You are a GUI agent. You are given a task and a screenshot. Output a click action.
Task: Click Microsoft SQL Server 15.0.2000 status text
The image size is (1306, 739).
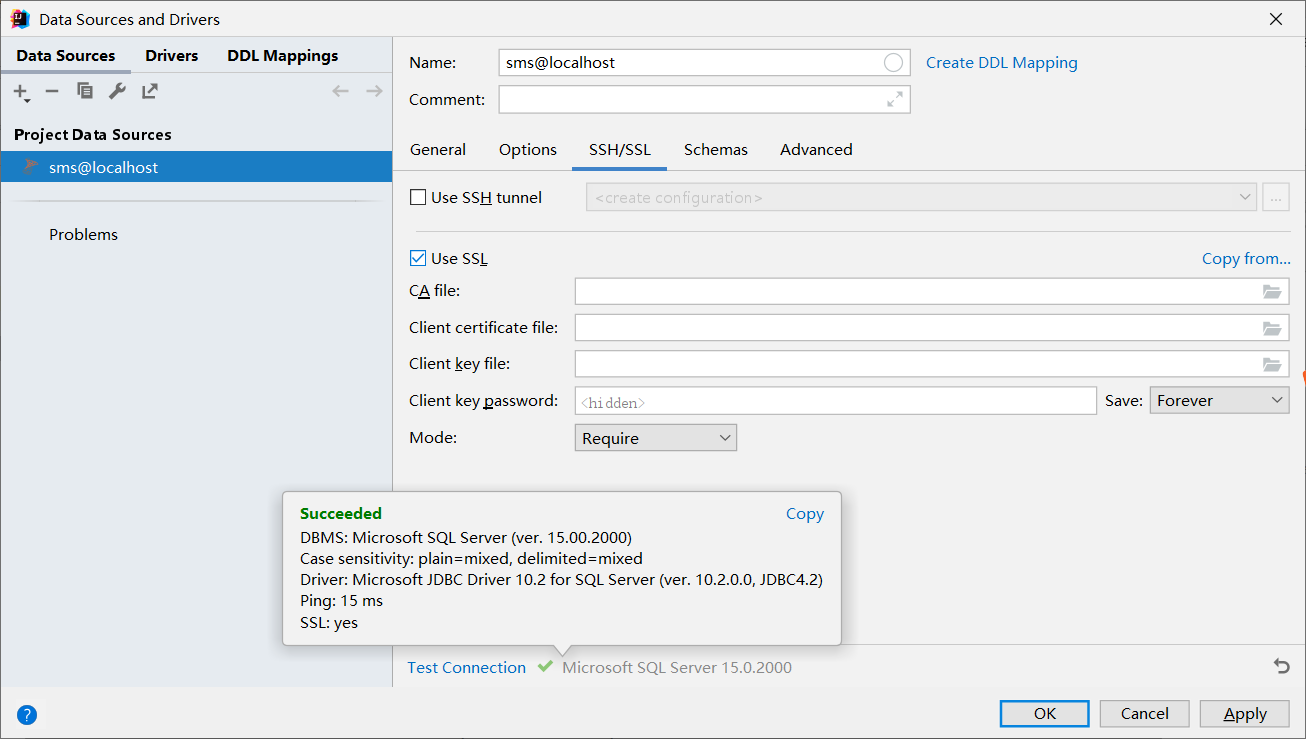pos(677,668)
